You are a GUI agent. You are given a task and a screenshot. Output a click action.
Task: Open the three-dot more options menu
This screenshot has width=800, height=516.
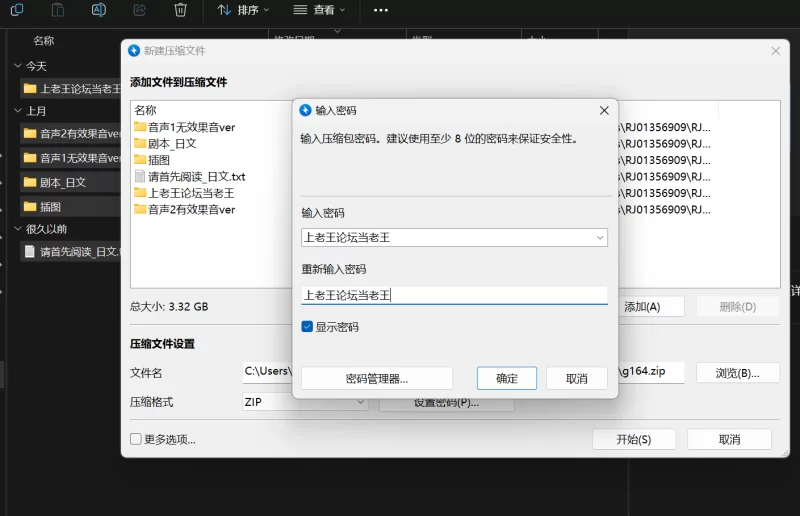pyautogui.click(x=380, y=10)
